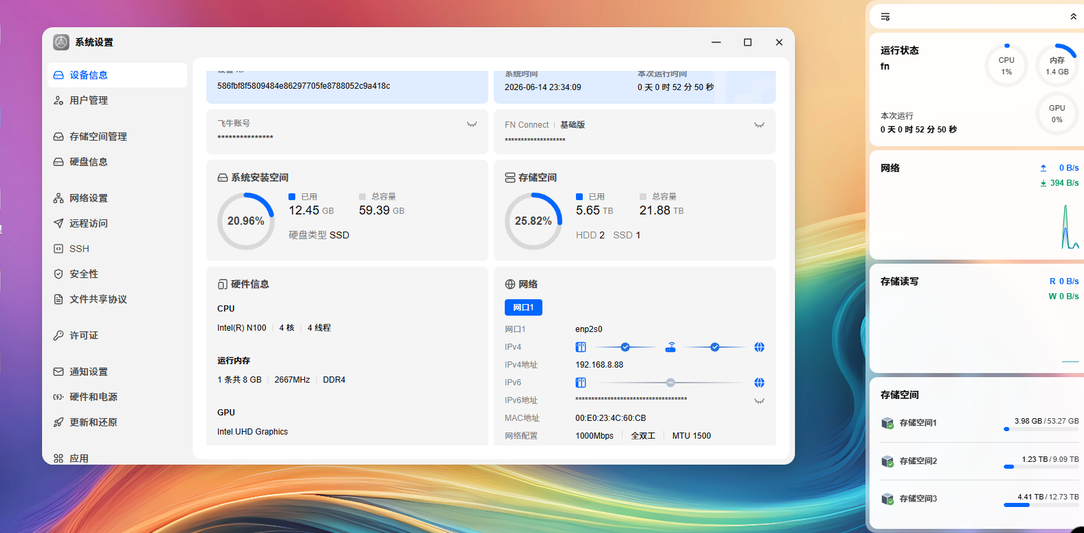Viewport: 1084px width, 533px height.
Task: Click the 存储空间3 usage progress bar
Action: pos(1041,505)
